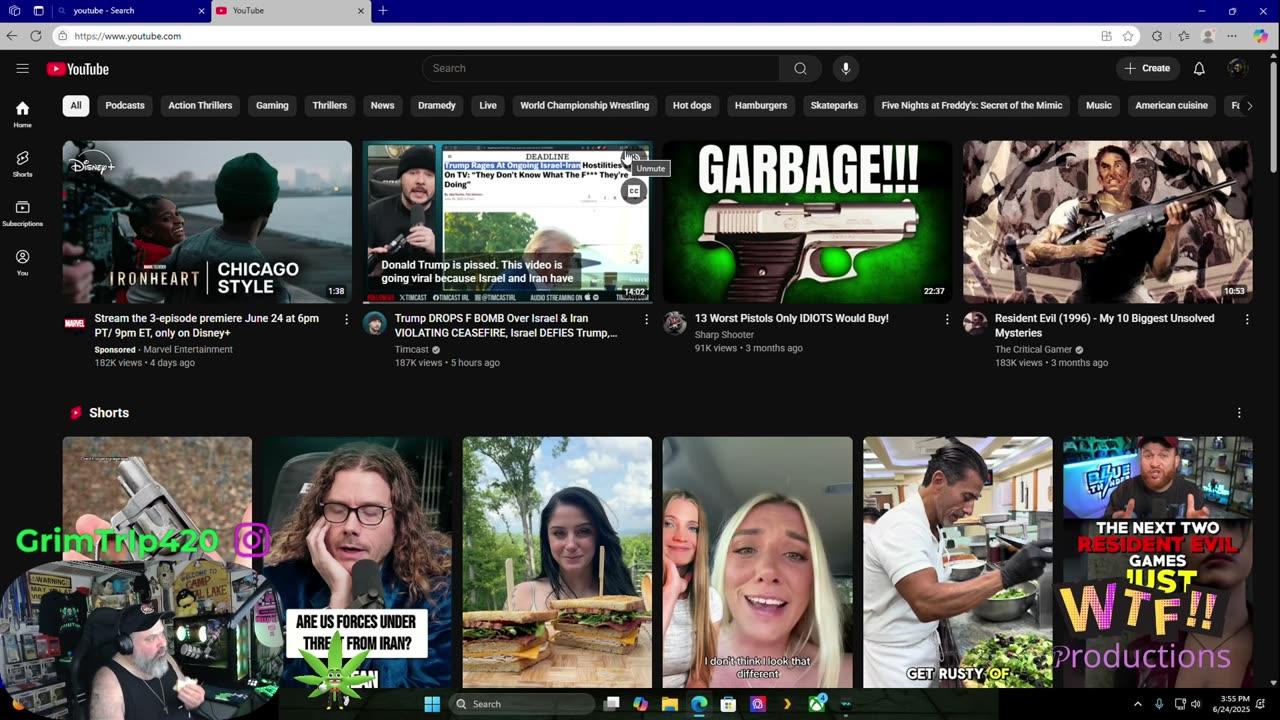Image resolution: width=1280 pixels, height=720 pixels.
Task: Reload the page with the refresh icon
Action: [36, 36]
